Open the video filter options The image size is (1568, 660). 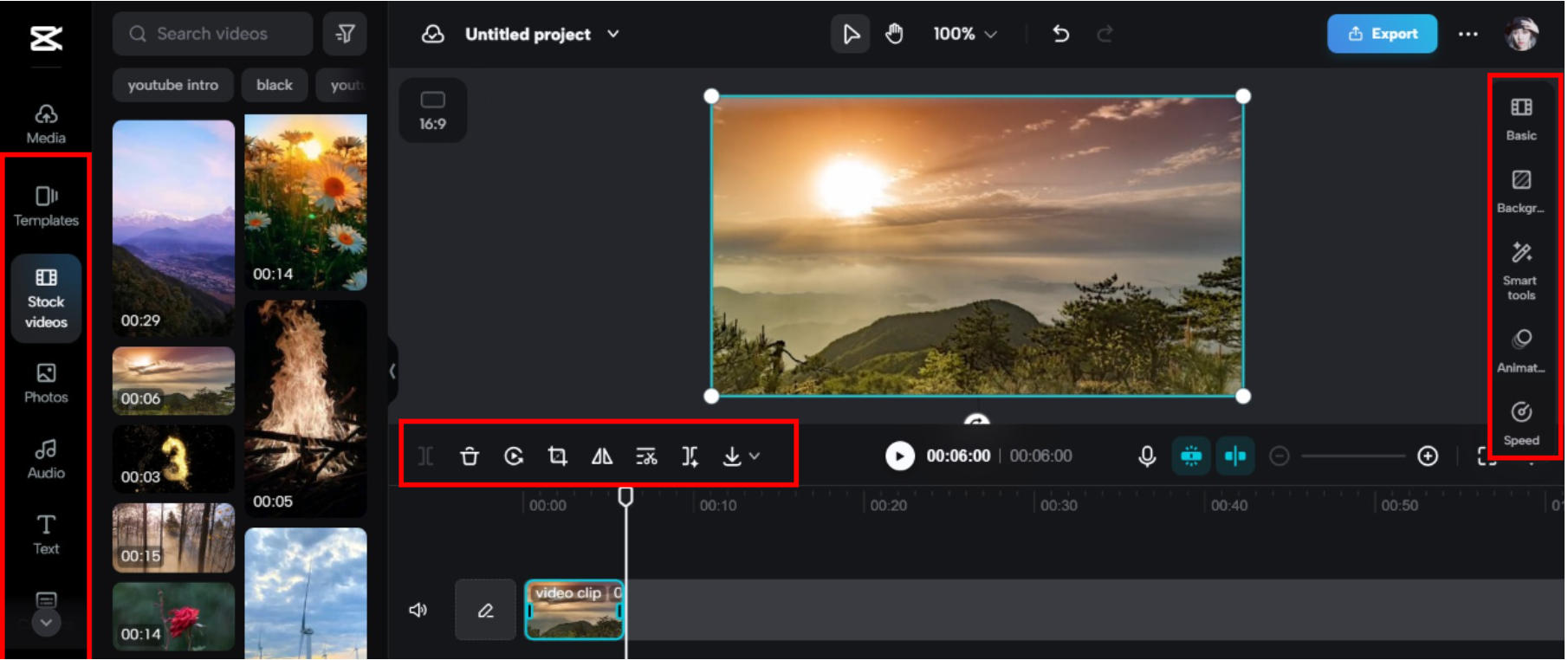[x=345, y=34]
